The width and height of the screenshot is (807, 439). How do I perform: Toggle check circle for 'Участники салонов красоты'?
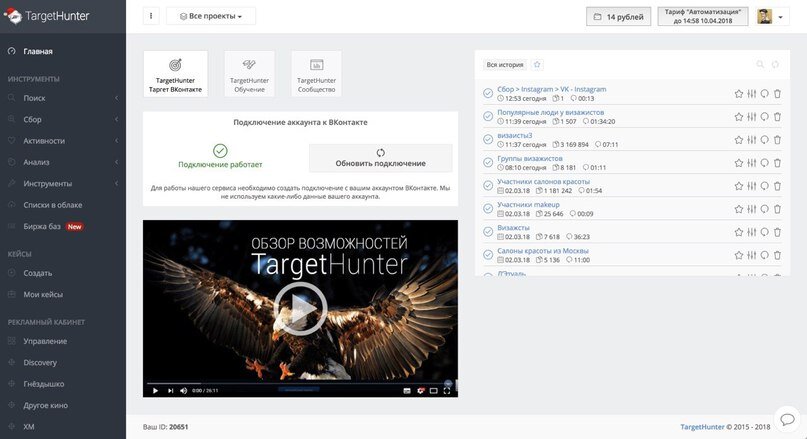(x=488, y=185)
